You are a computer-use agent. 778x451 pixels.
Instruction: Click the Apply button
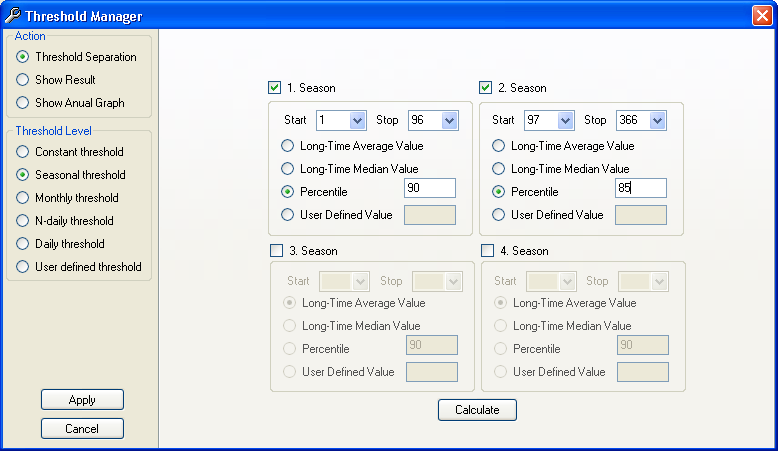point(82,399)
